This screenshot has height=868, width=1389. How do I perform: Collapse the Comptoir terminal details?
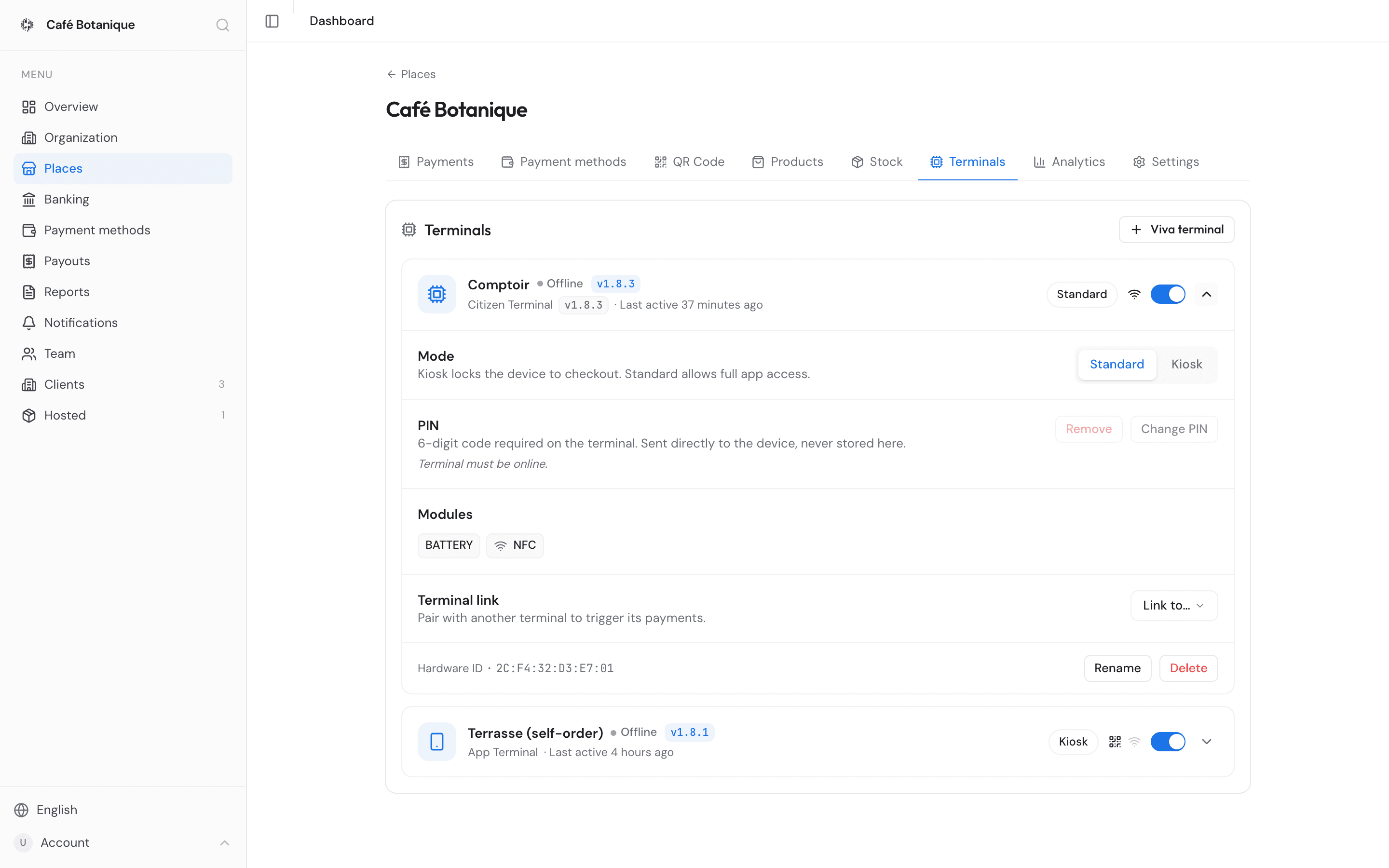click(x=1207, y=294)
